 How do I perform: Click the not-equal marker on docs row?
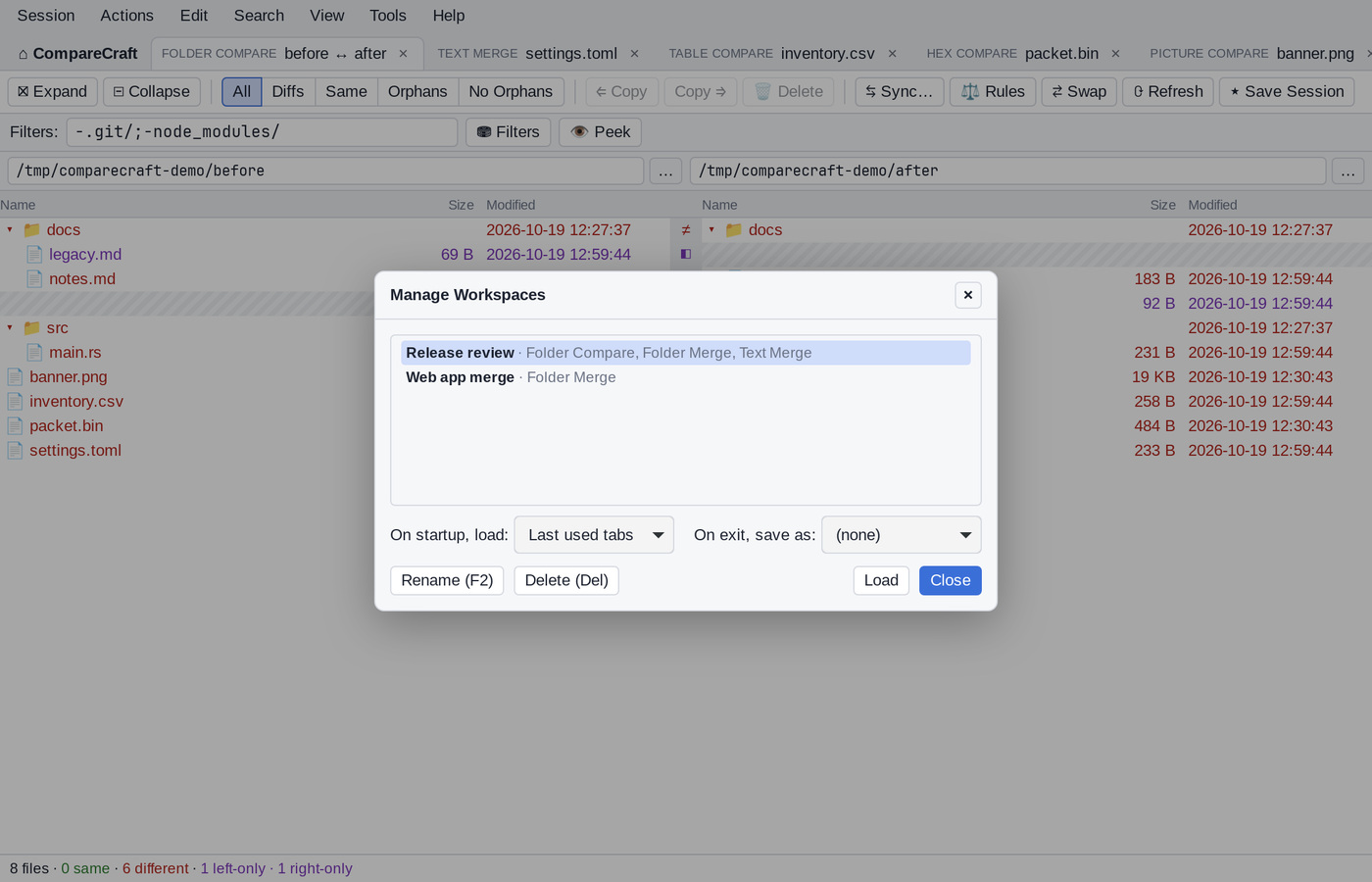[x=686, y=230]
